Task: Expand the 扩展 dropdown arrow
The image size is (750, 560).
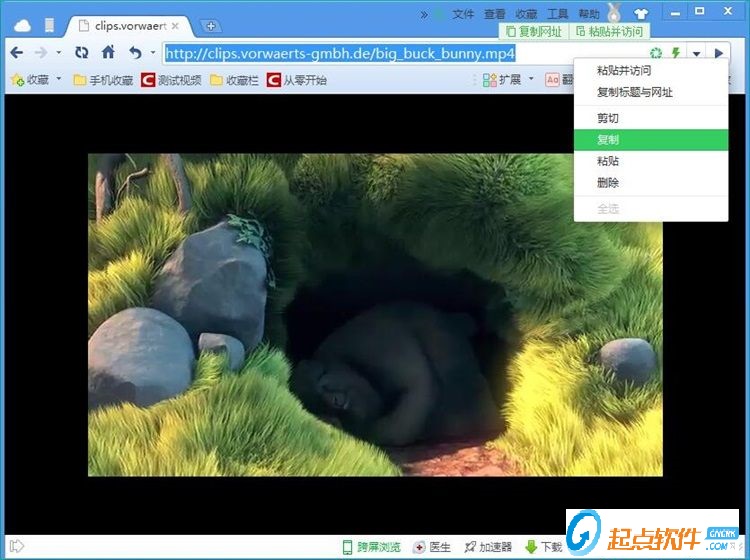Action: (x=531, y=79)
